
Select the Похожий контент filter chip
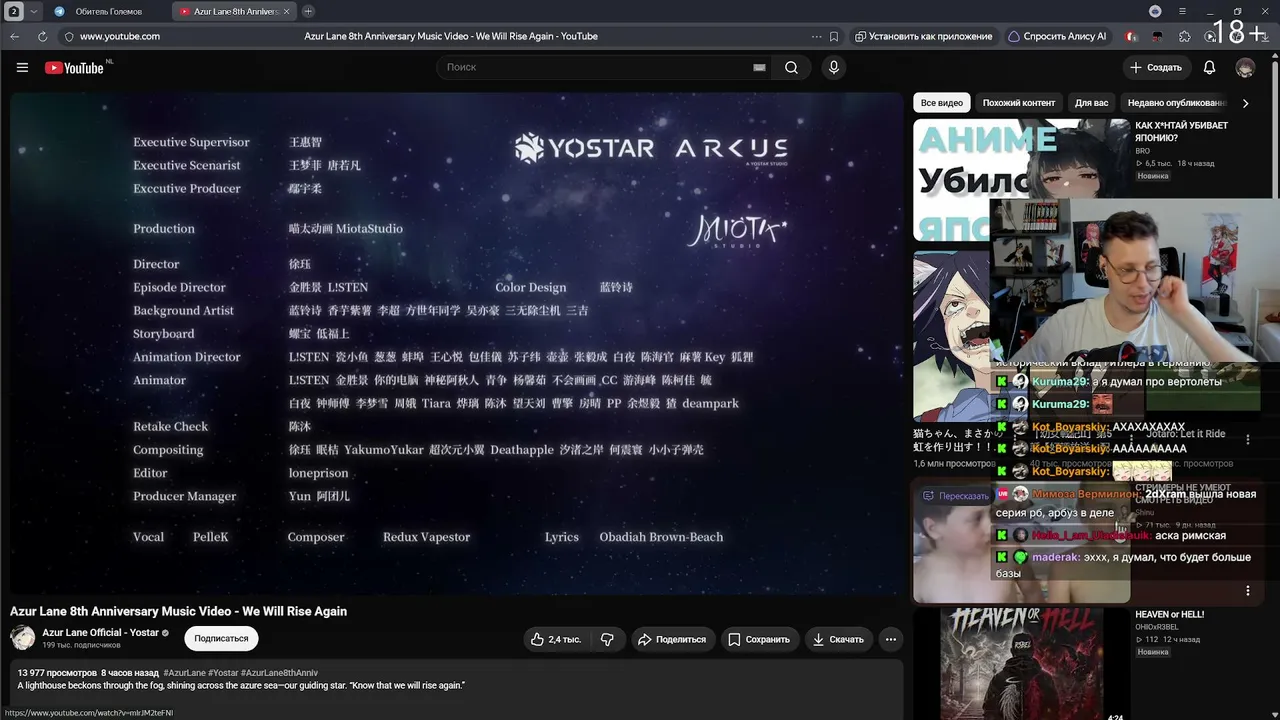click(x=1018, y=103)
